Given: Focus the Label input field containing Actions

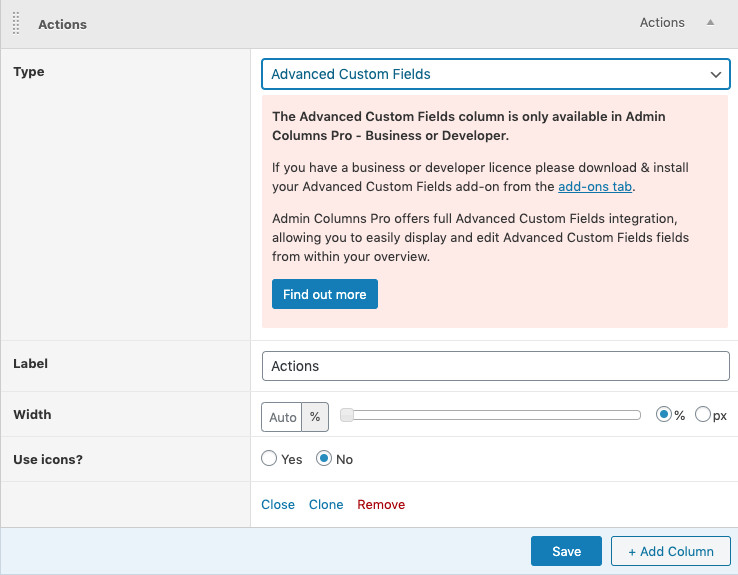Looking at the screenshot, I should 496,366.
